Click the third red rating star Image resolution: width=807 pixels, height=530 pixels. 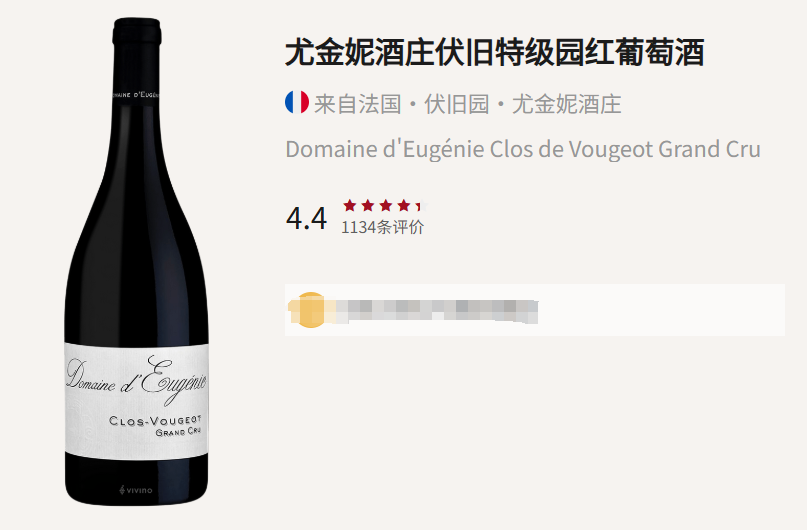pos(386,206)
